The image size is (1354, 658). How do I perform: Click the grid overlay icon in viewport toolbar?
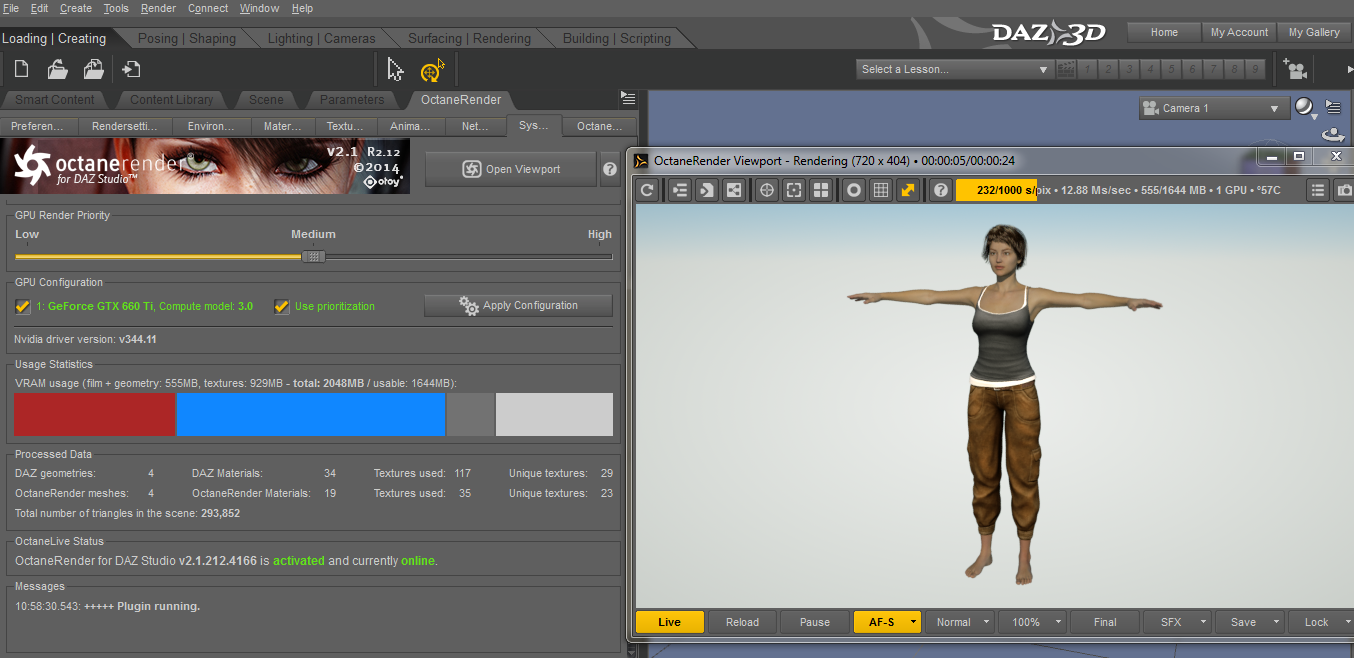881,190
